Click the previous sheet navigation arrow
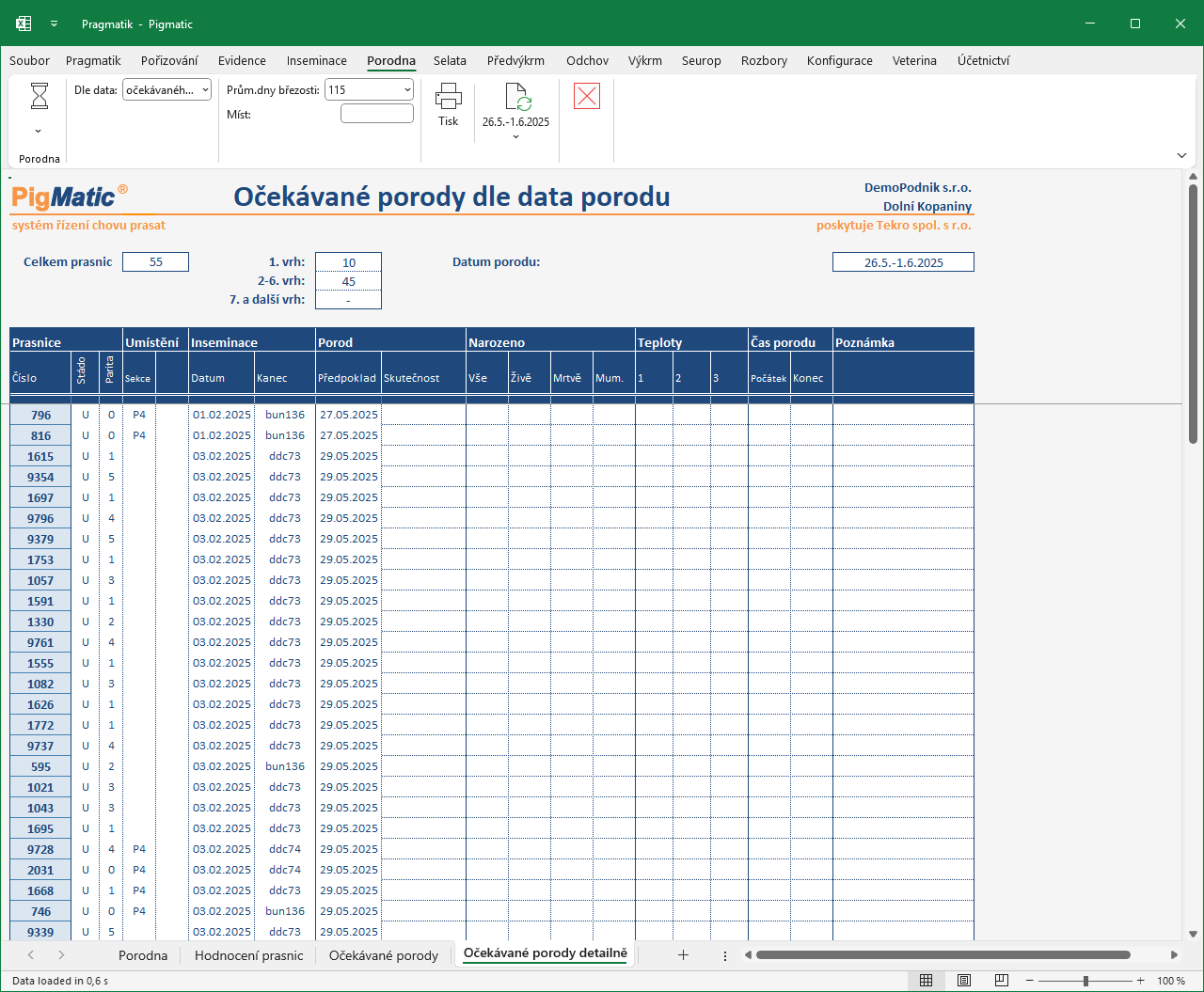The height and width of the screenshot is (992, 1204). click(x=31, y=955)
